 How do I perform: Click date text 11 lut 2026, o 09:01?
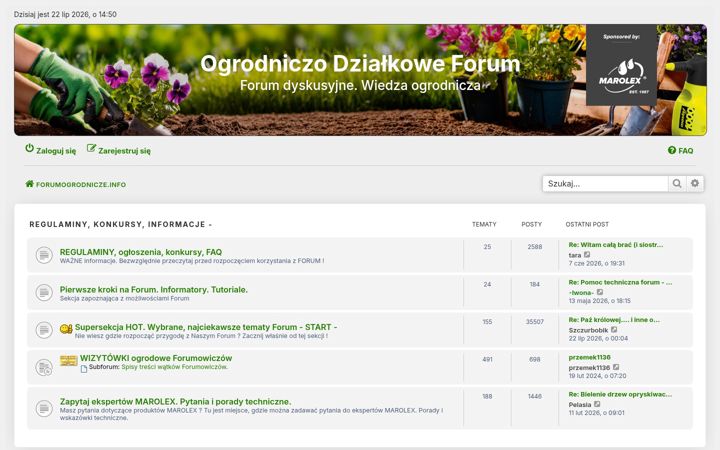pyautogui.click(x=596, y=413)
